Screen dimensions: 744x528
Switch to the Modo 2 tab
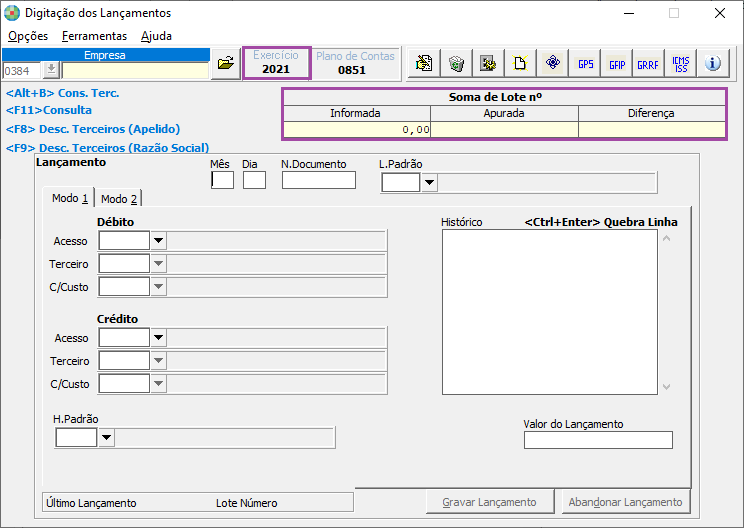pyautogui.click(x=119, y=199)
